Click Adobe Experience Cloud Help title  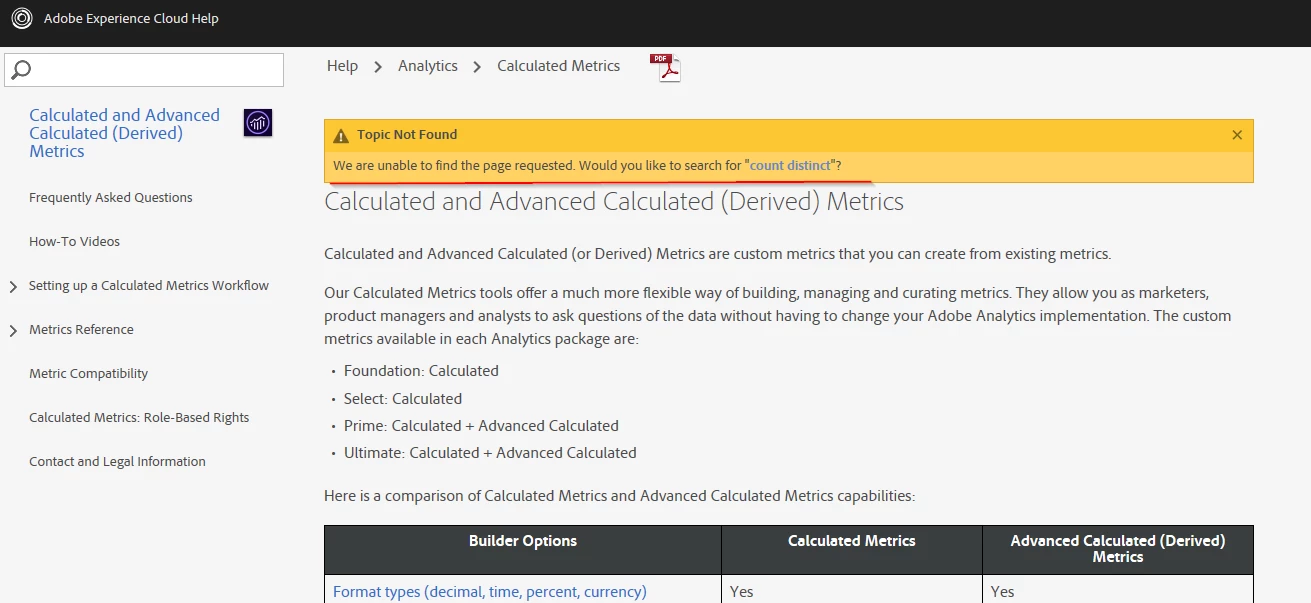pyautogui.click(x=131, y=18)
